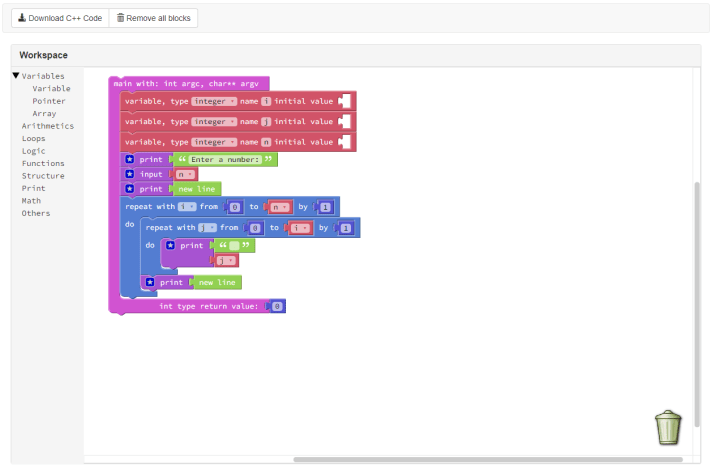711x469 pixels.
Task: Click star icon on 'Enter a number' print block
Action: (129, 159)
